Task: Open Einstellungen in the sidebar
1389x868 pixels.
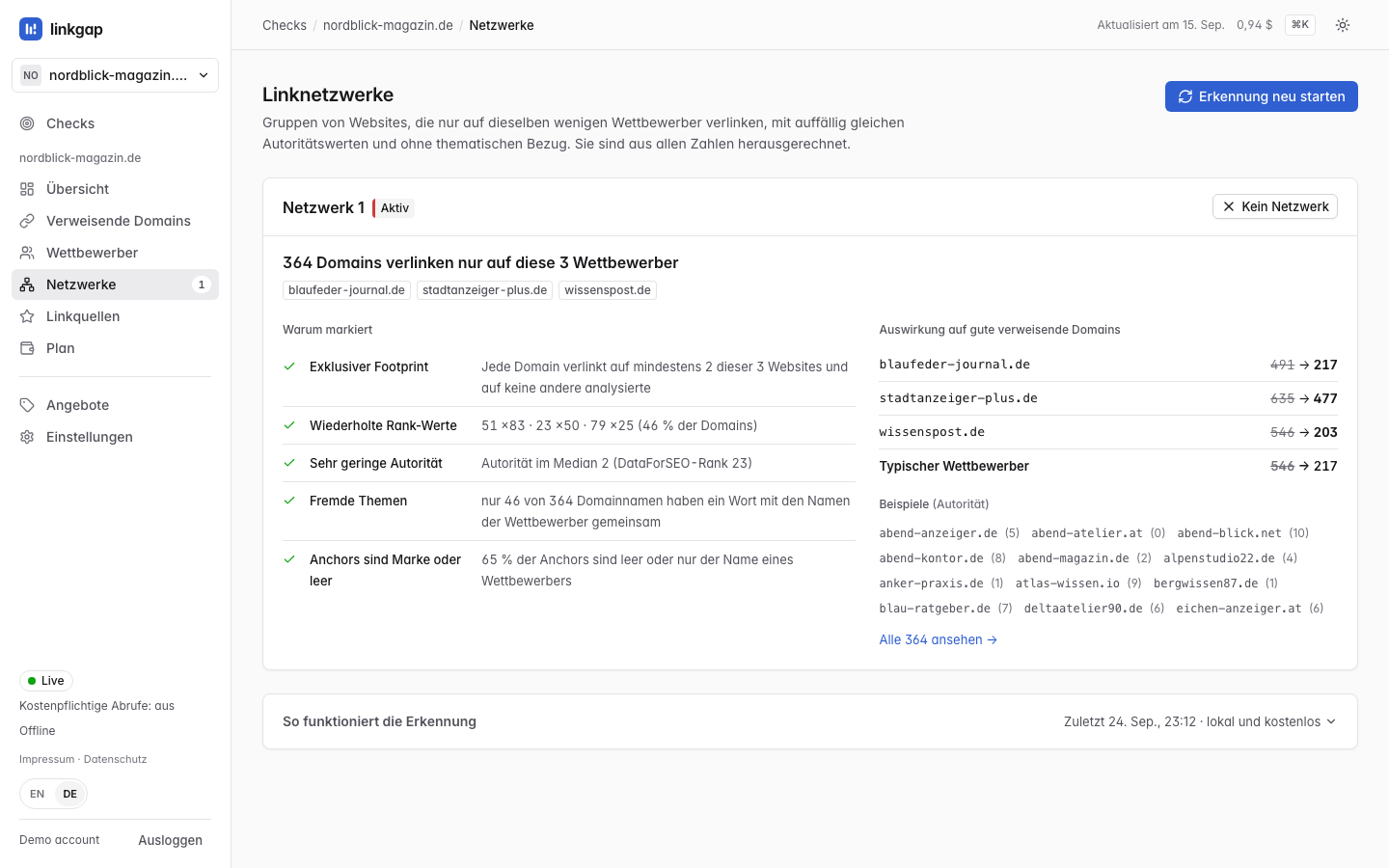Action: [115, 437]
